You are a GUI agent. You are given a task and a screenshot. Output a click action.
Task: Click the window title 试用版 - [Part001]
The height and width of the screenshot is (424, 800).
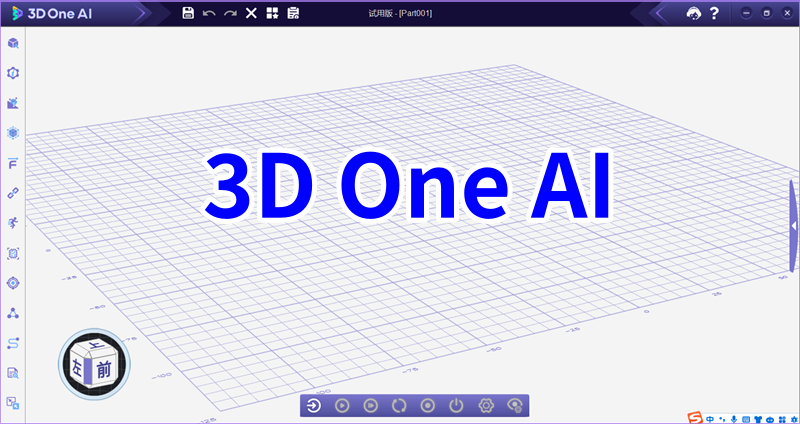pyautogui.click(x=401, y=14)
